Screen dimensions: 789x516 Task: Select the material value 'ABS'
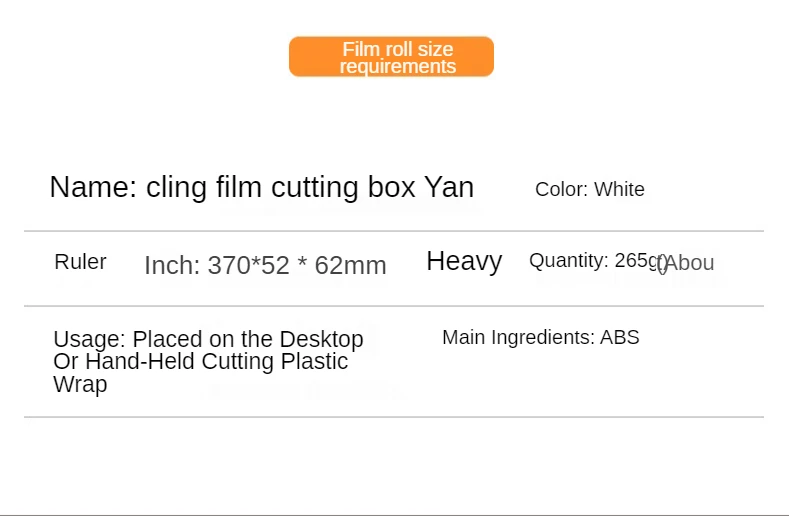[619, 338]
